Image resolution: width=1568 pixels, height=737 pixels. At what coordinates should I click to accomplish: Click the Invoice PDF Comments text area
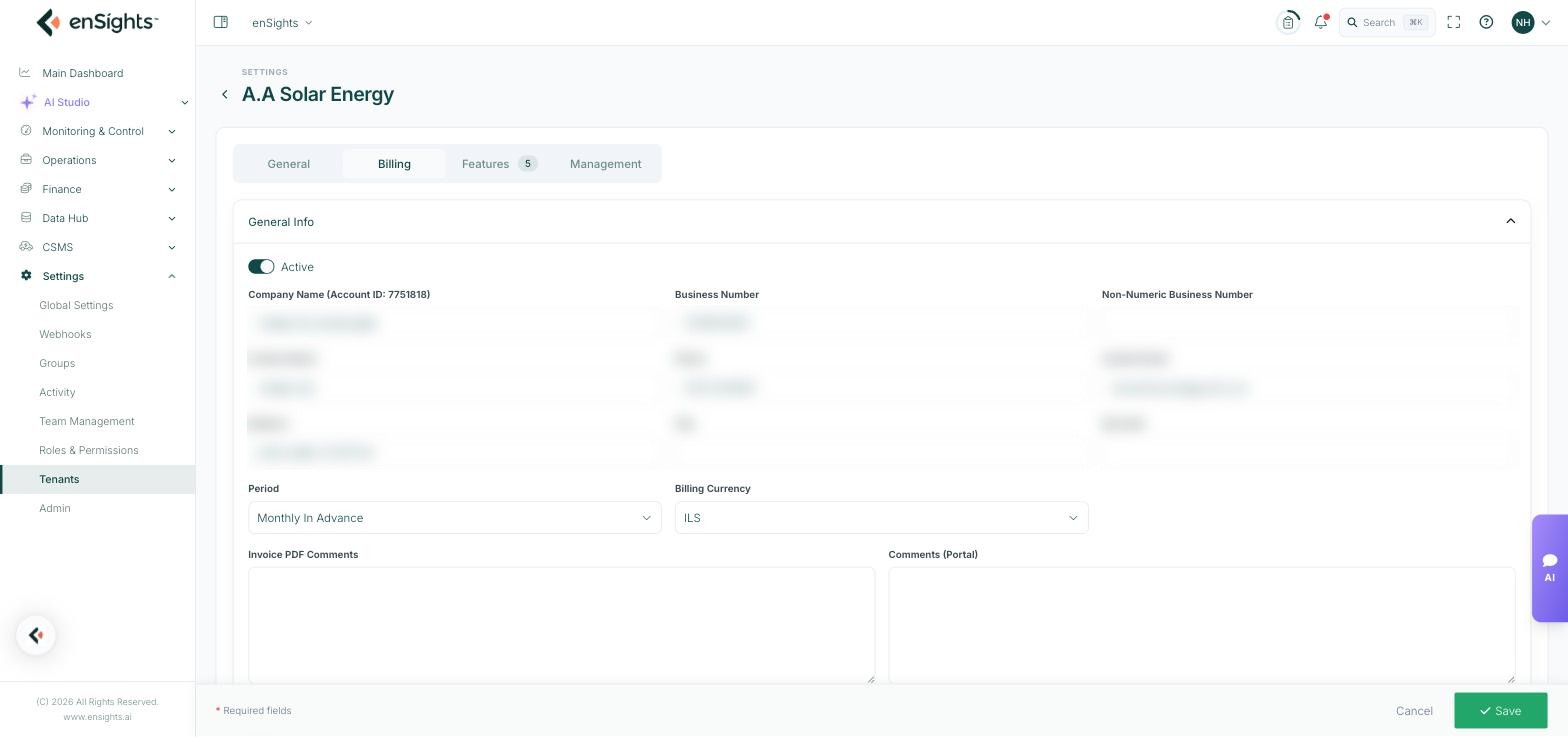[562, 626]
